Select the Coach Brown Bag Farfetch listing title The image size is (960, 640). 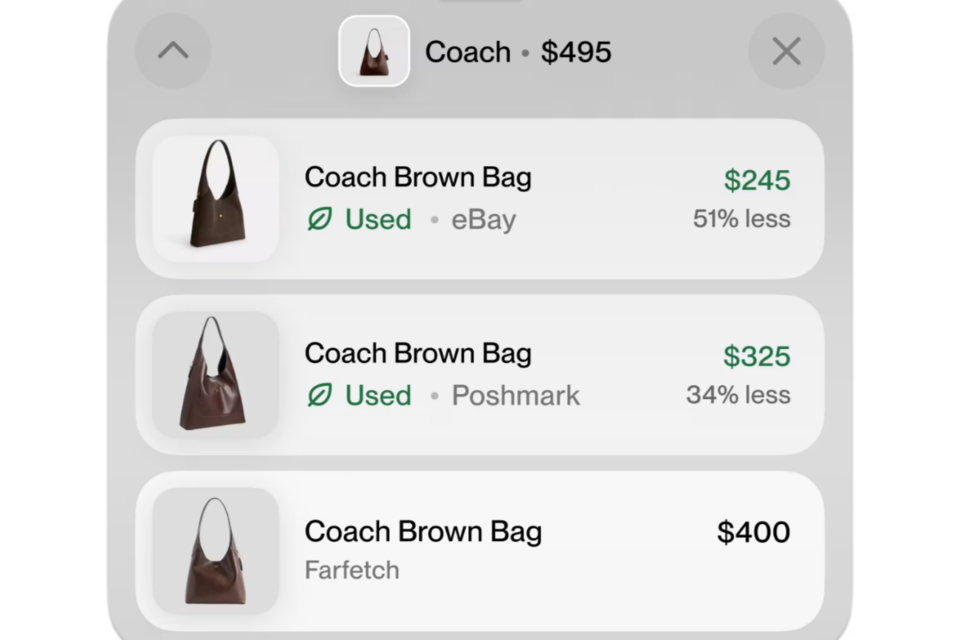[423, 531]
